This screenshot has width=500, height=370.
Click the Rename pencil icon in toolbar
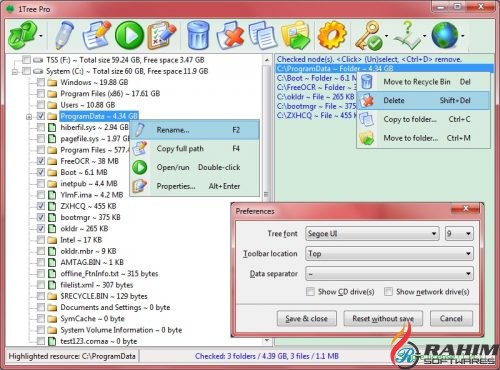coord(65,35)
